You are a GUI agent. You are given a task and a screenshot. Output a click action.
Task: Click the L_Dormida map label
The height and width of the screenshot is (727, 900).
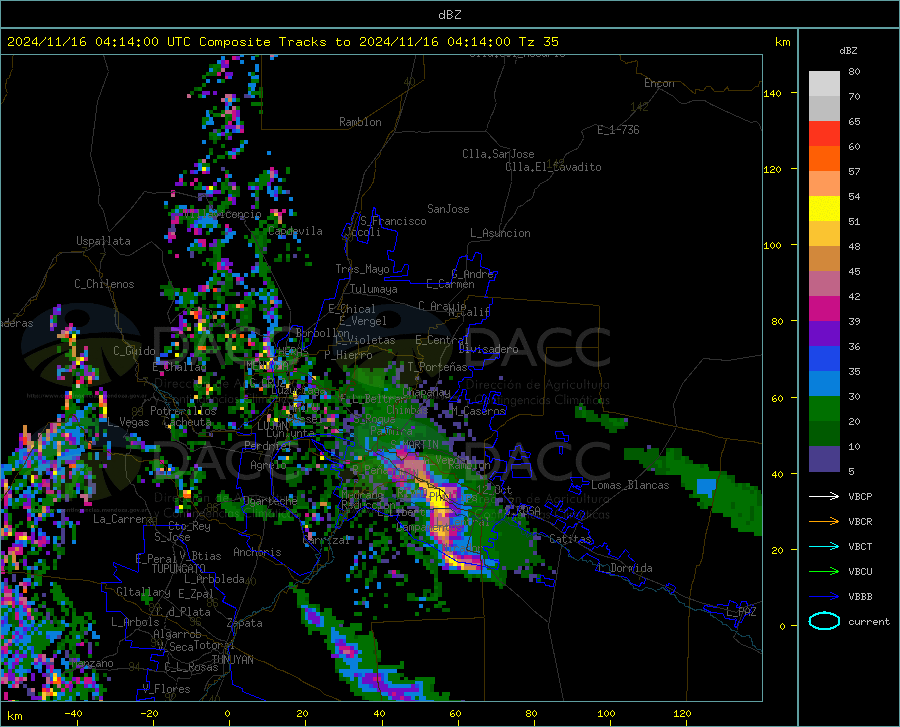pos(624,568)
